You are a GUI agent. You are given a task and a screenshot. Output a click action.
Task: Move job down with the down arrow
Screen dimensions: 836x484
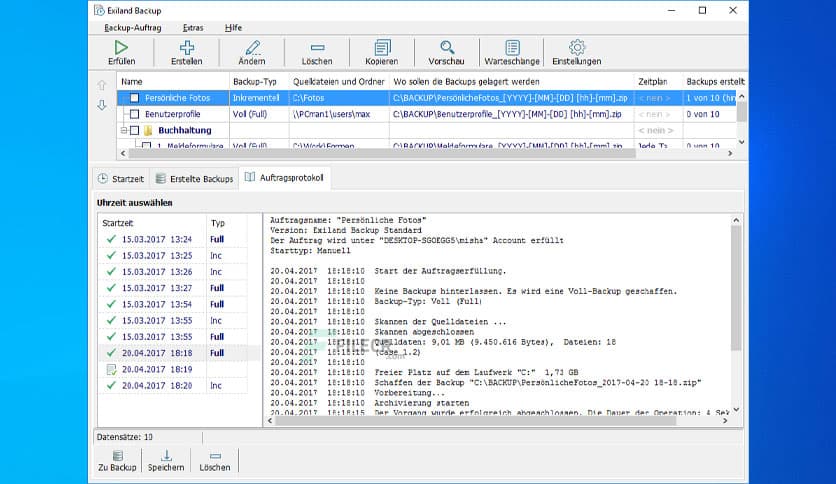pyautogui.click(x=102, y=105)
